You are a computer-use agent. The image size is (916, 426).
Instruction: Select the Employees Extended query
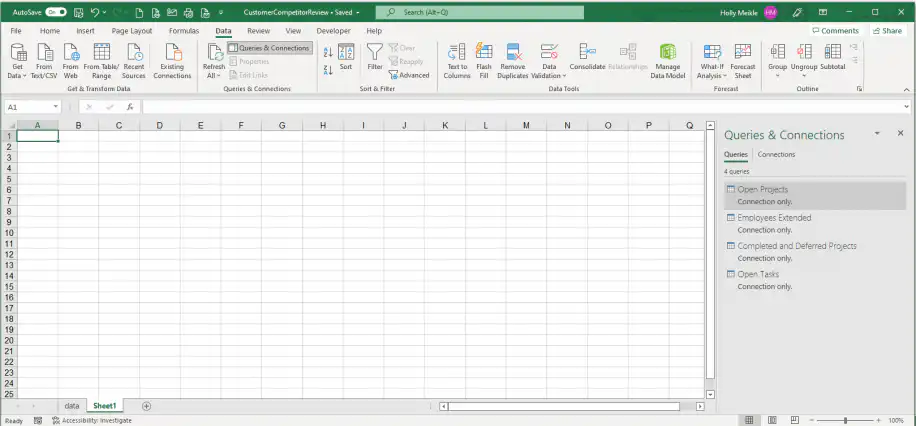815,223
